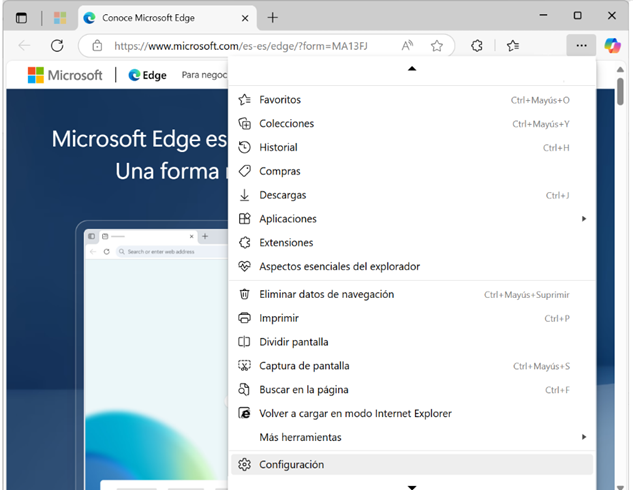The image size is (633, 490).
Task: Select Dividir pantalla menu entry
Action: tap(412, 342)
